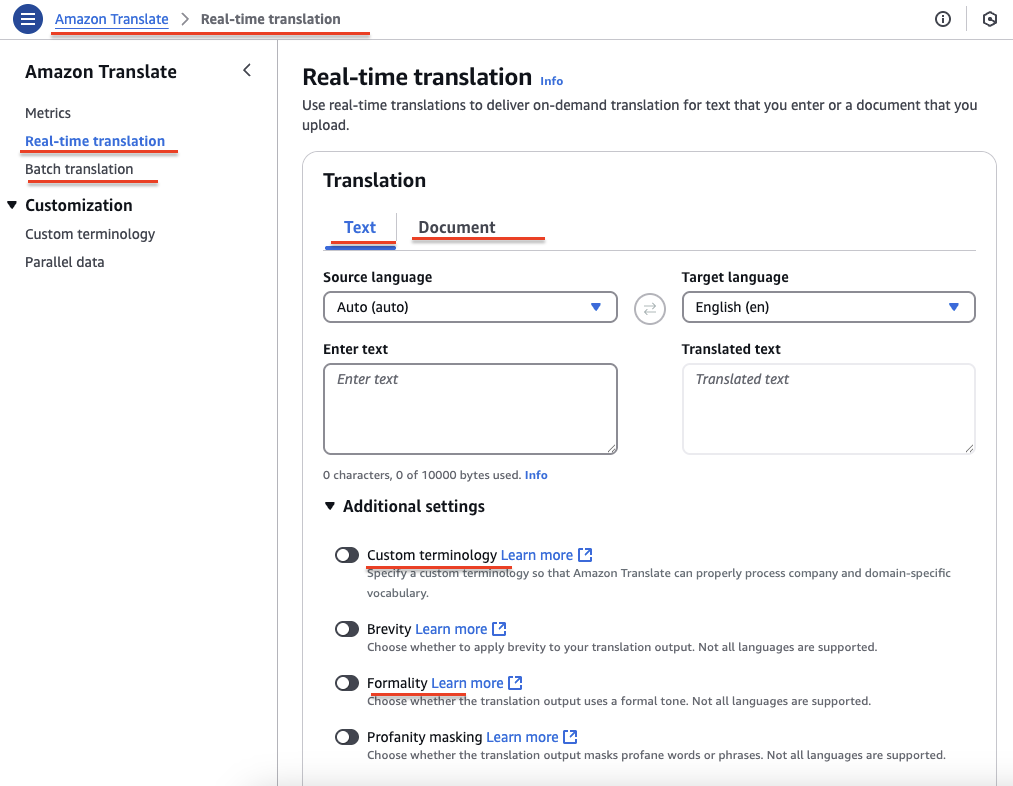Enable the Formality option
This screenshot has width=1013, height=786.
point(347,682)
